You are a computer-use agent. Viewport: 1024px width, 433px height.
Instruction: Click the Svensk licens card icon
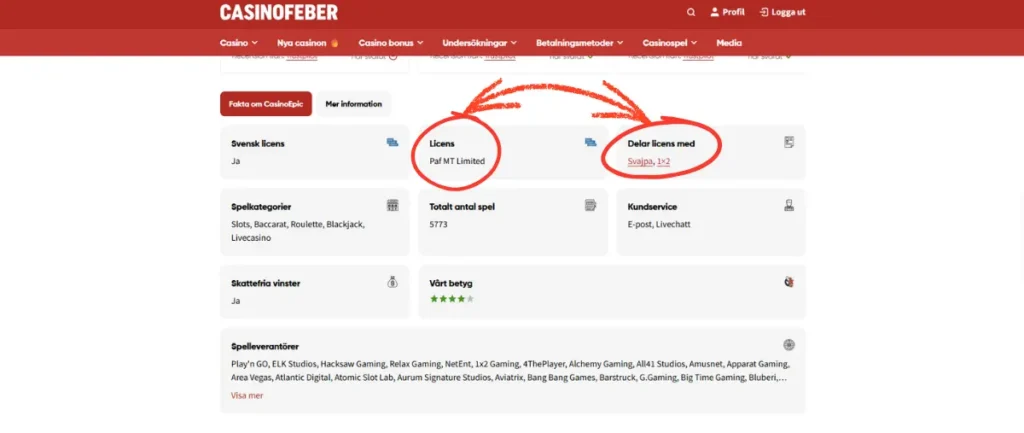click(392, 142)
